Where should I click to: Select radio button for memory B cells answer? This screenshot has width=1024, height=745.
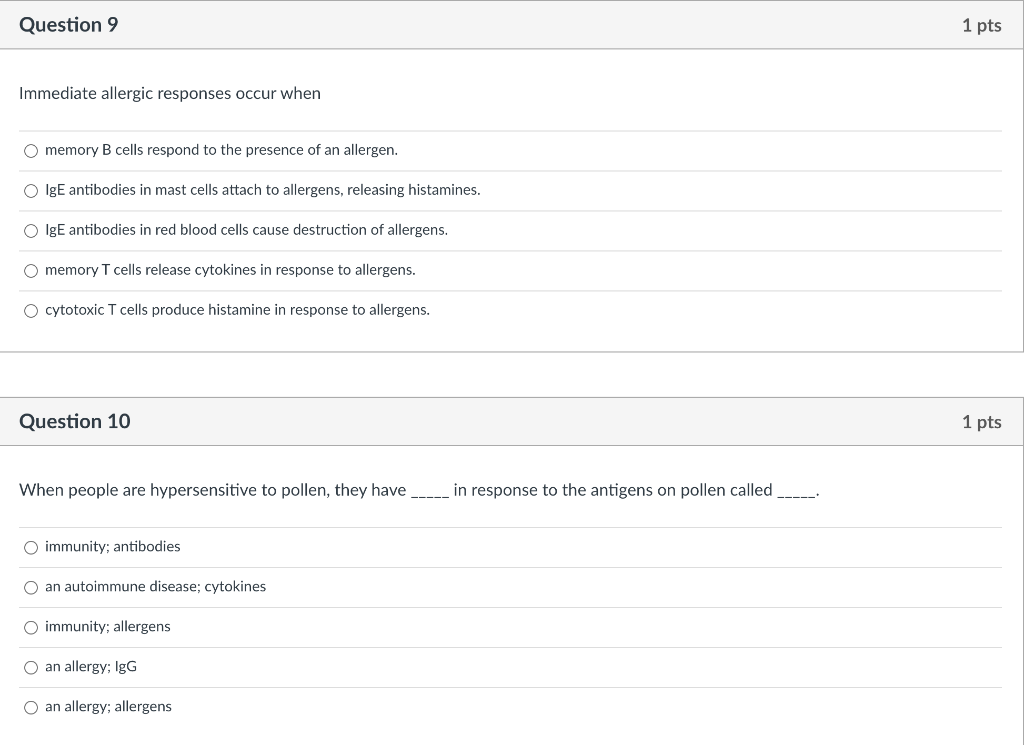point(31,151)
